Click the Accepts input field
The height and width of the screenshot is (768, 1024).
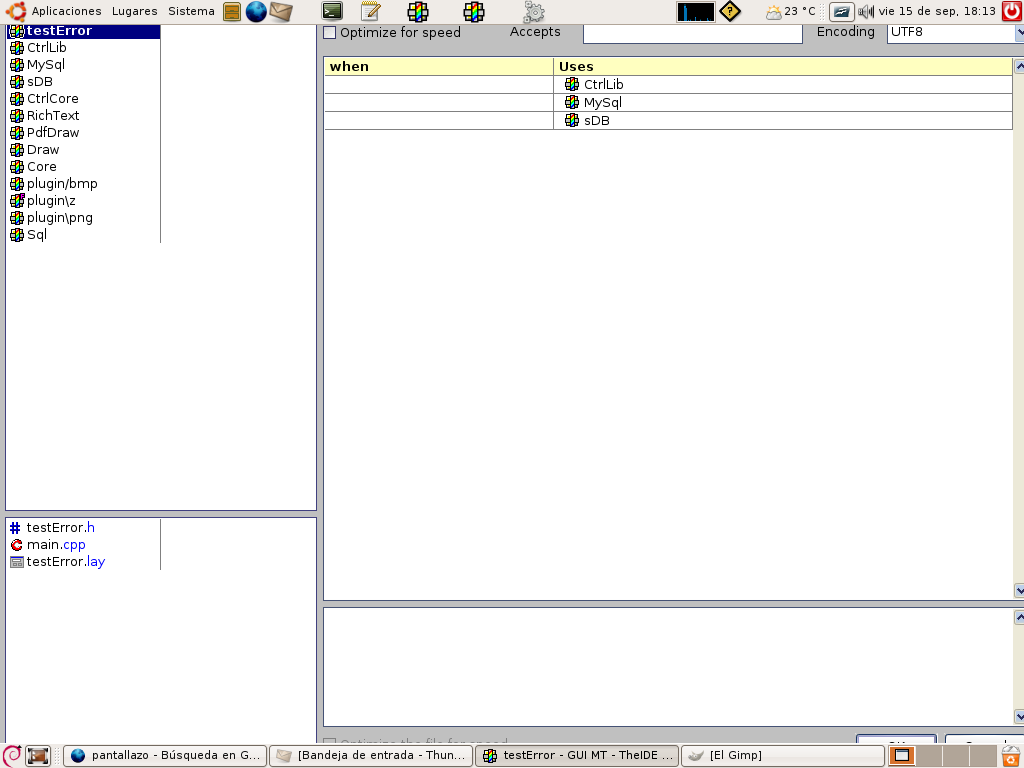[692, 33]
